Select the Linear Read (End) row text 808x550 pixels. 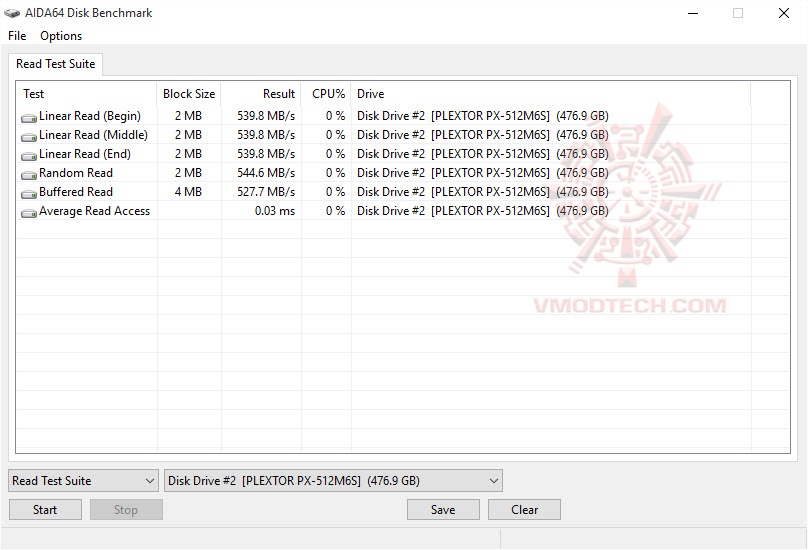click(x=85, y=154)
